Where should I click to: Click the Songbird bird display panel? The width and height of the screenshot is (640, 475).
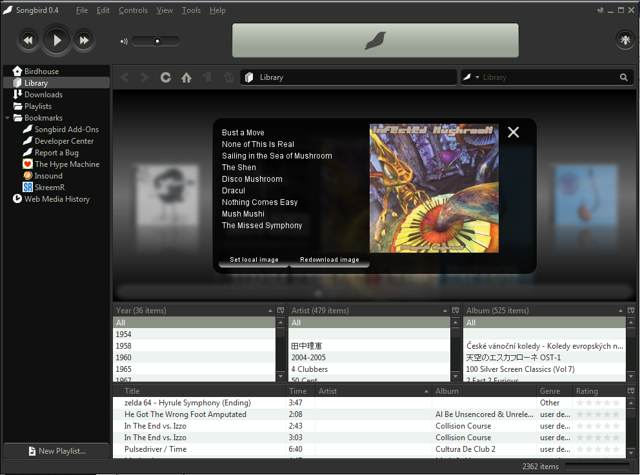[x=375, y=40]
